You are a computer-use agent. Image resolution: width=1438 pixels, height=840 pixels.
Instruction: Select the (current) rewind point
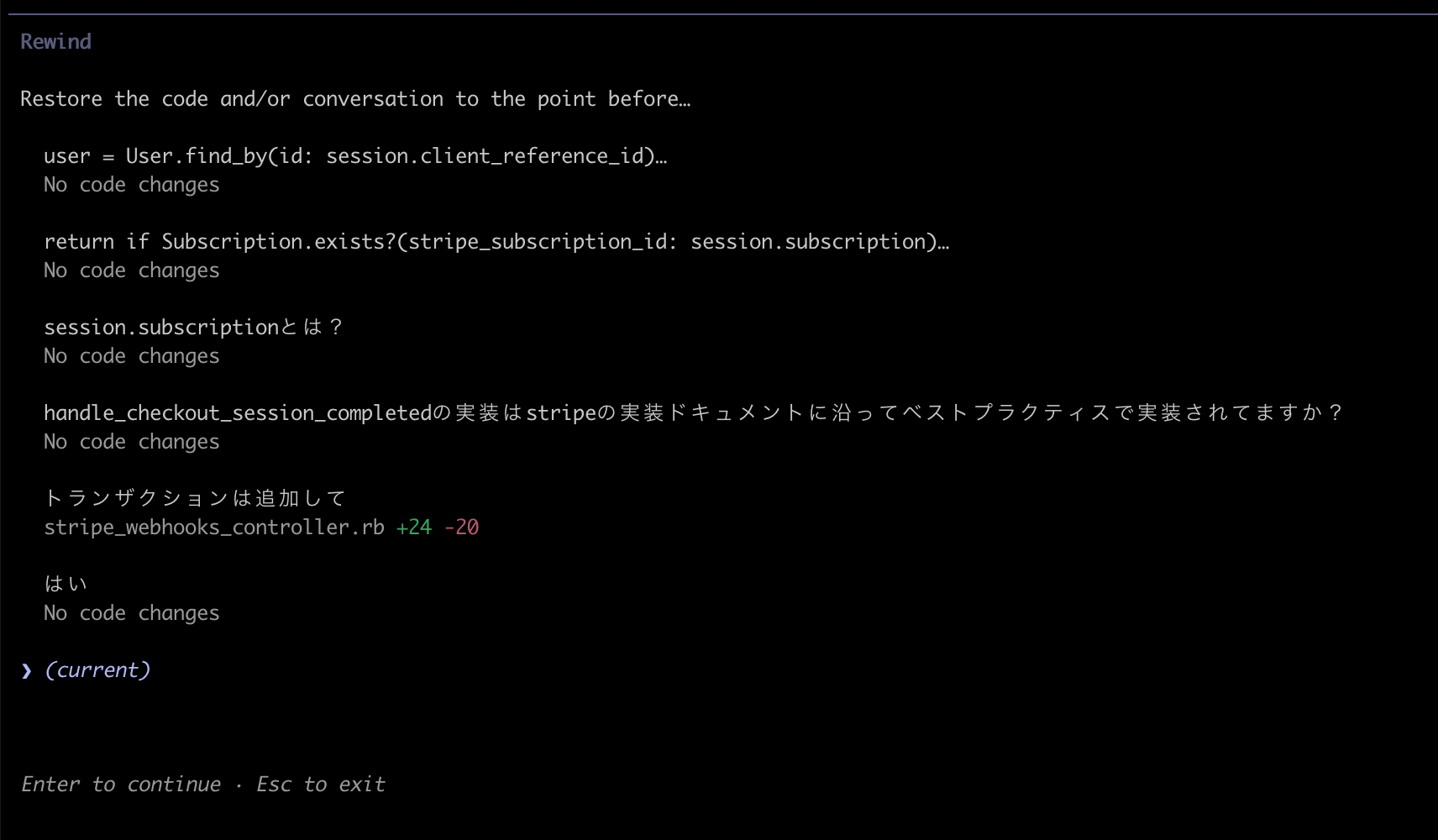pos(97,670)
